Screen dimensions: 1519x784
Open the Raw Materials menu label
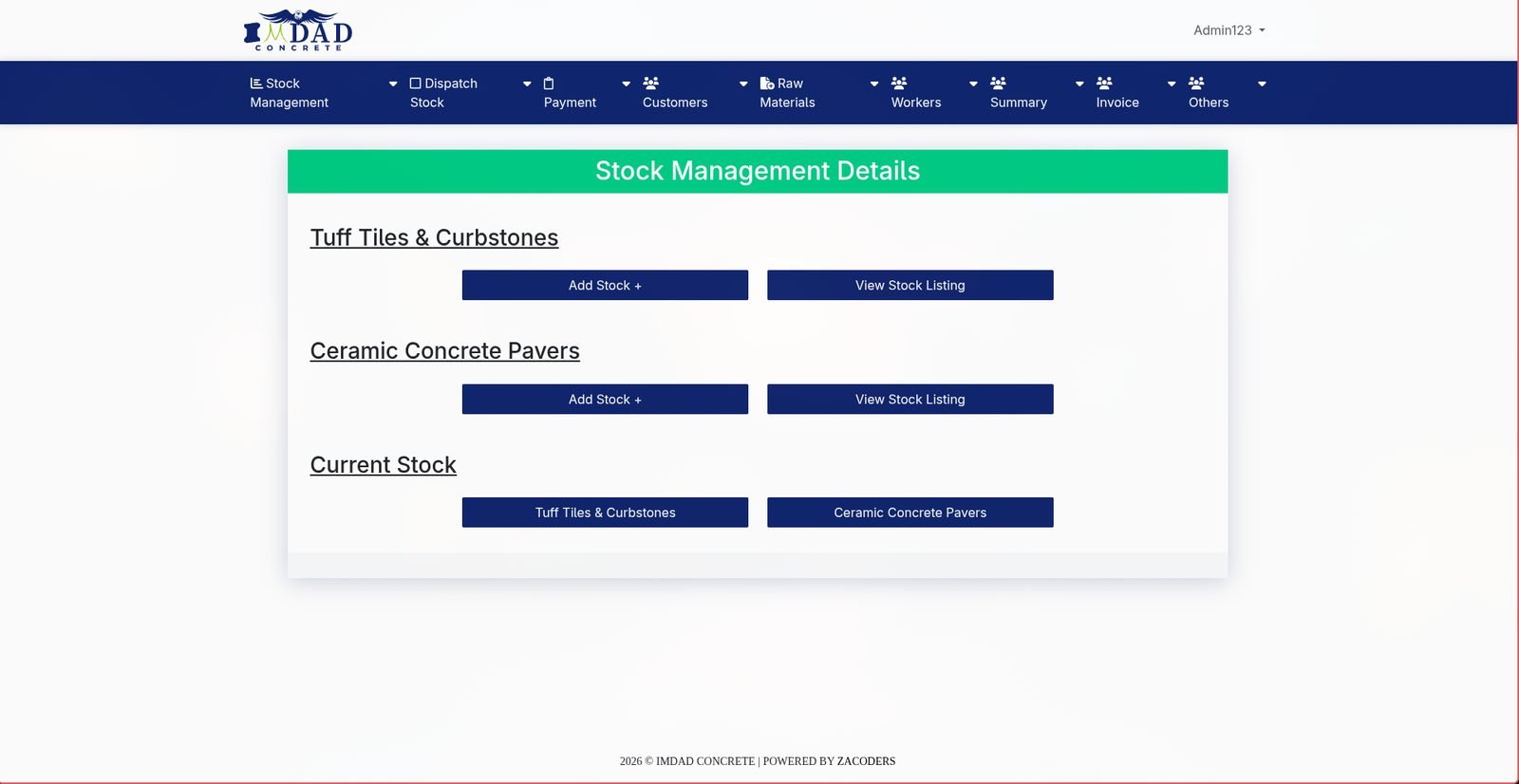click(x=787, y=93)
